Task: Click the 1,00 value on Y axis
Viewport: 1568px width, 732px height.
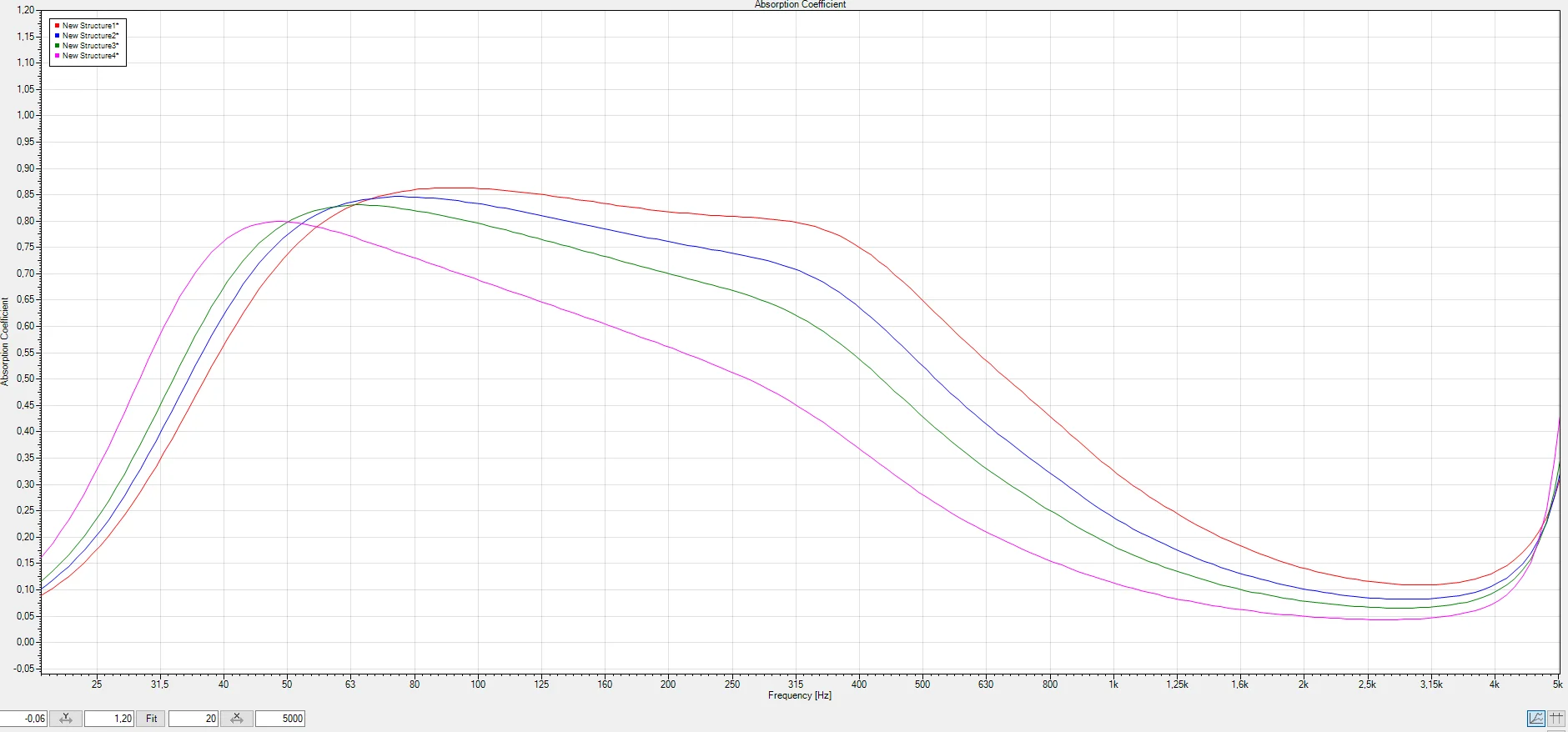Action: click(x=26, y=115)
